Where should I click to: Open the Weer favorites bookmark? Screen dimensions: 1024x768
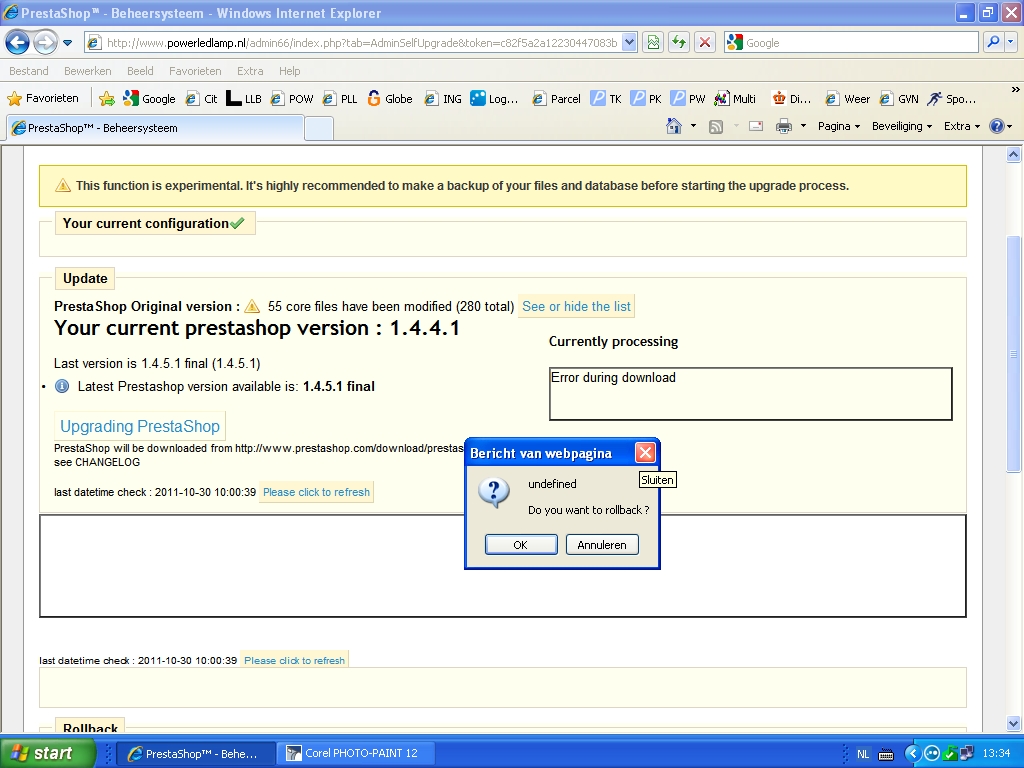847,99
